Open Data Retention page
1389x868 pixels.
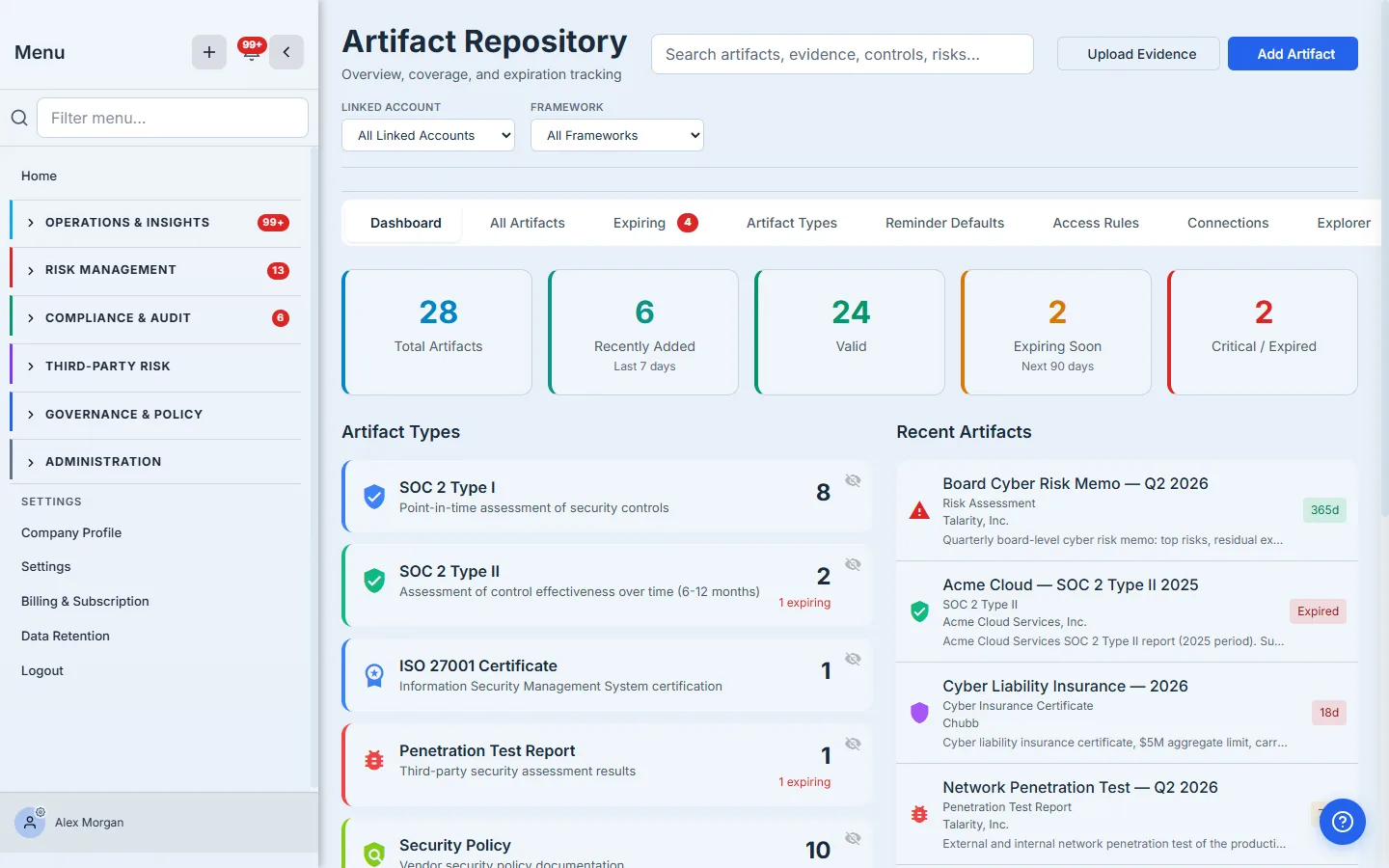[x=66, y=636]
